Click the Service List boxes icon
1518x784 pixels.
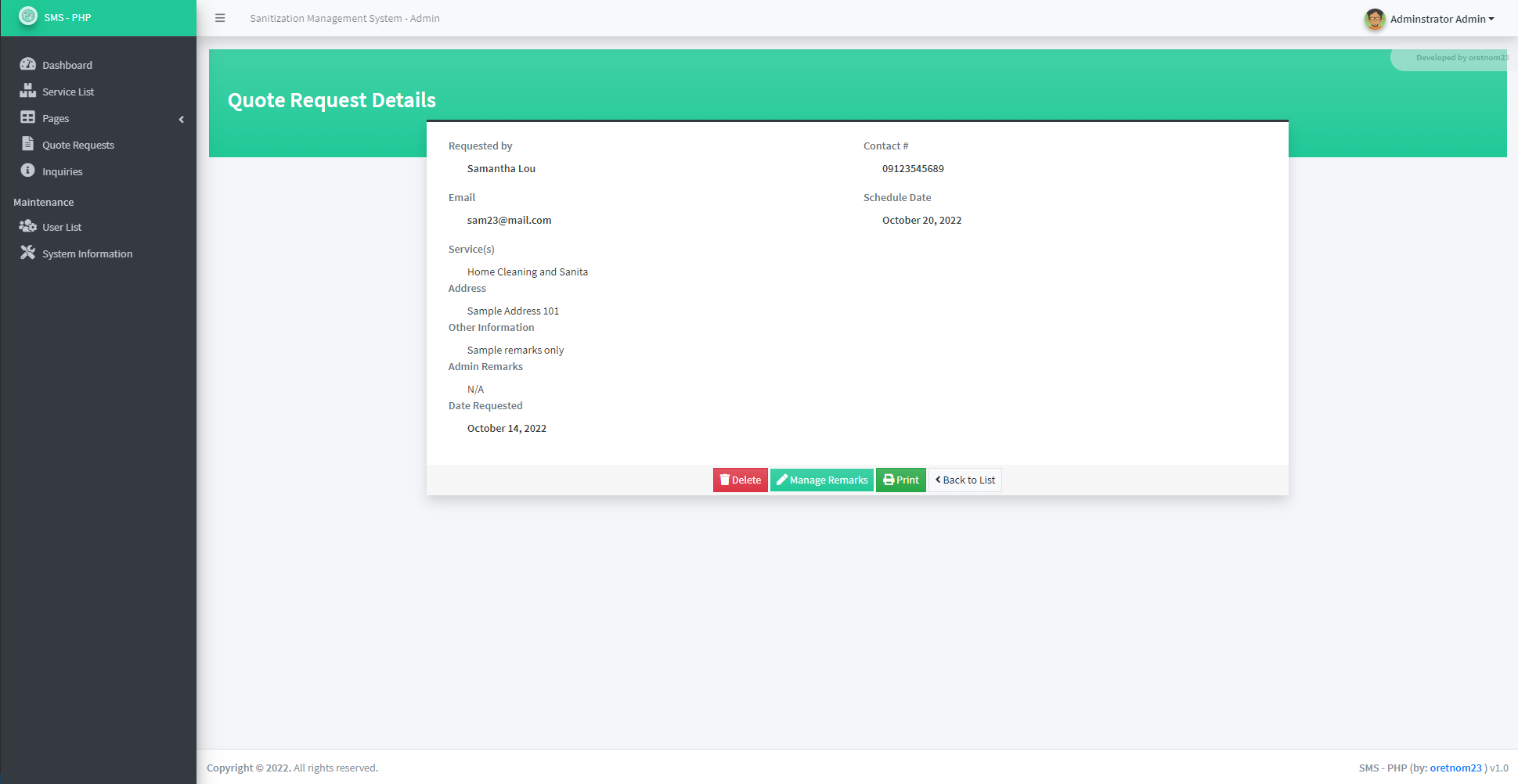28,91
